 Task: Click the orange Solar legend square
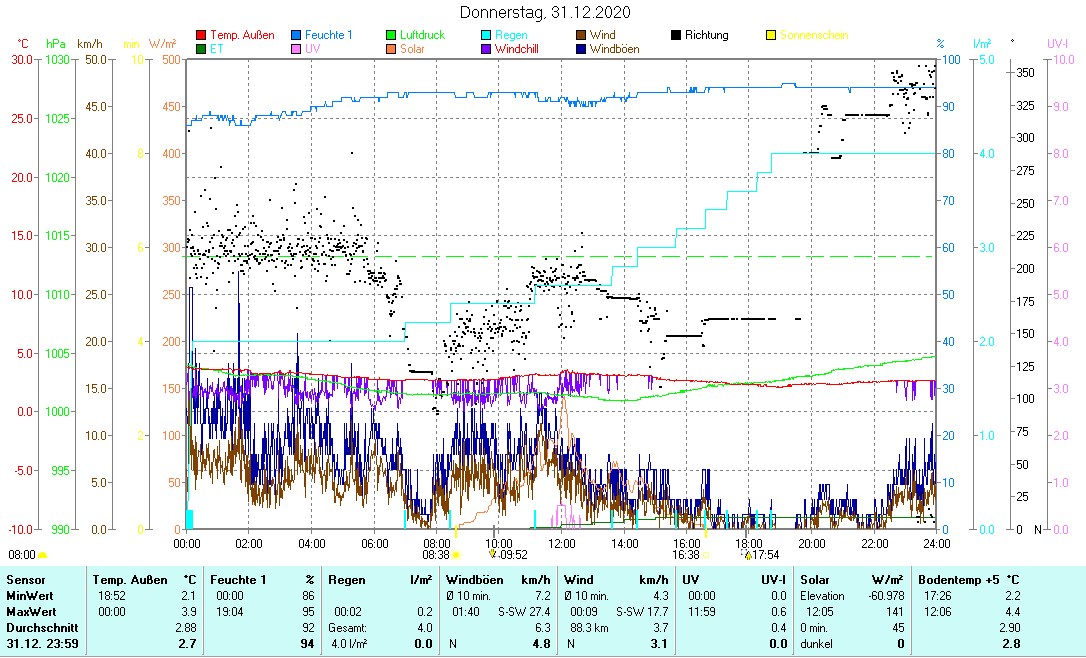point(391,48)
